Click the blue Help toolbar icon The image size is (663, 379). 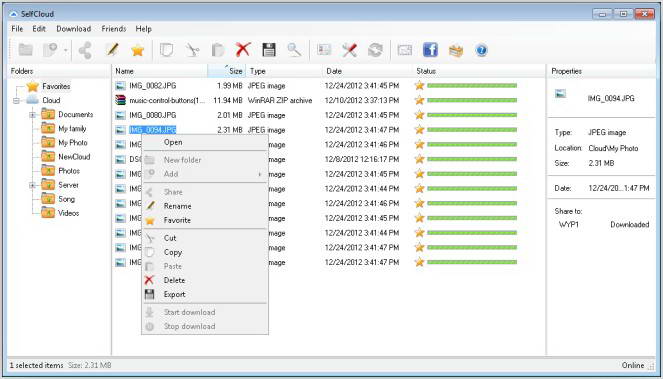[482, 50]
